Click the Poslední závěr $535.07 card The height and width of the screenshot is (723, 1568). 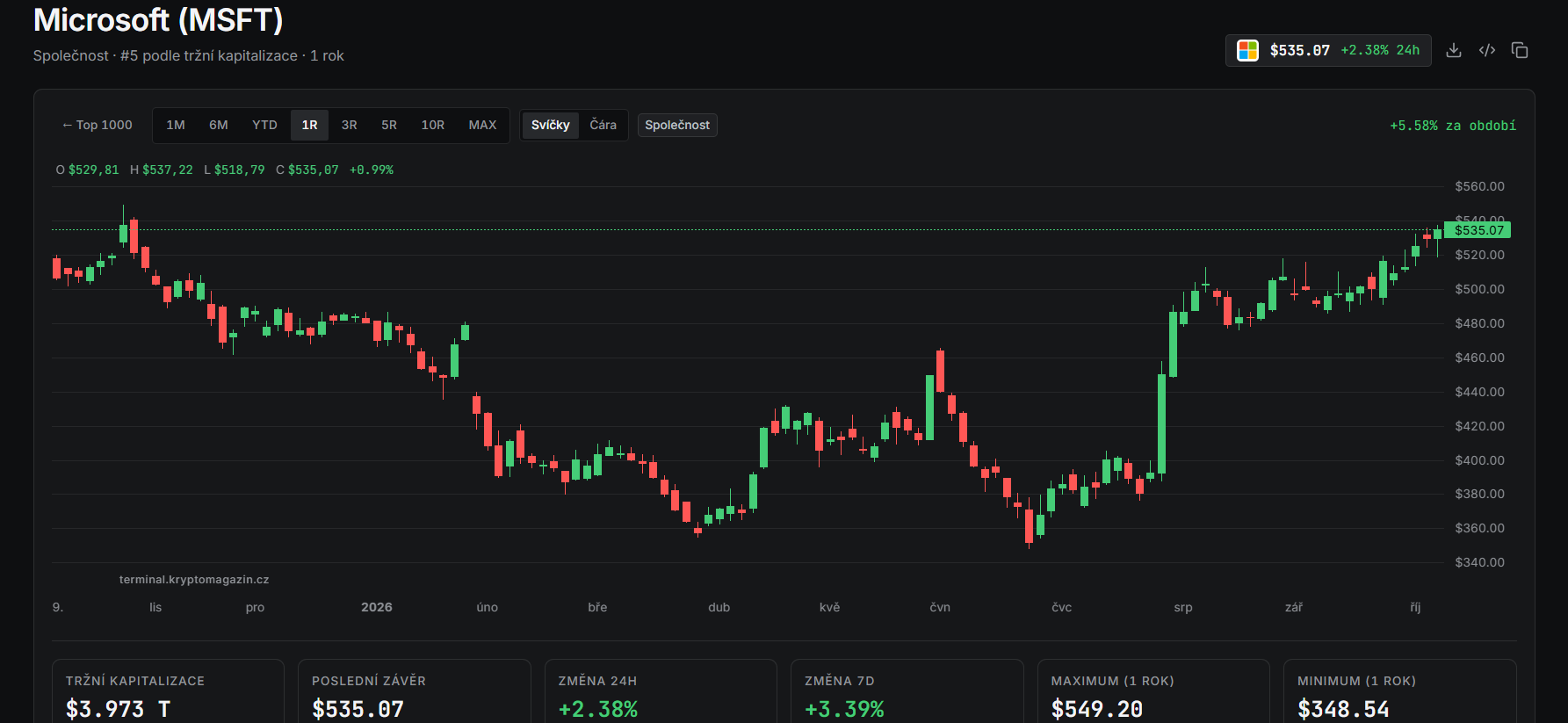coord(415,692)
